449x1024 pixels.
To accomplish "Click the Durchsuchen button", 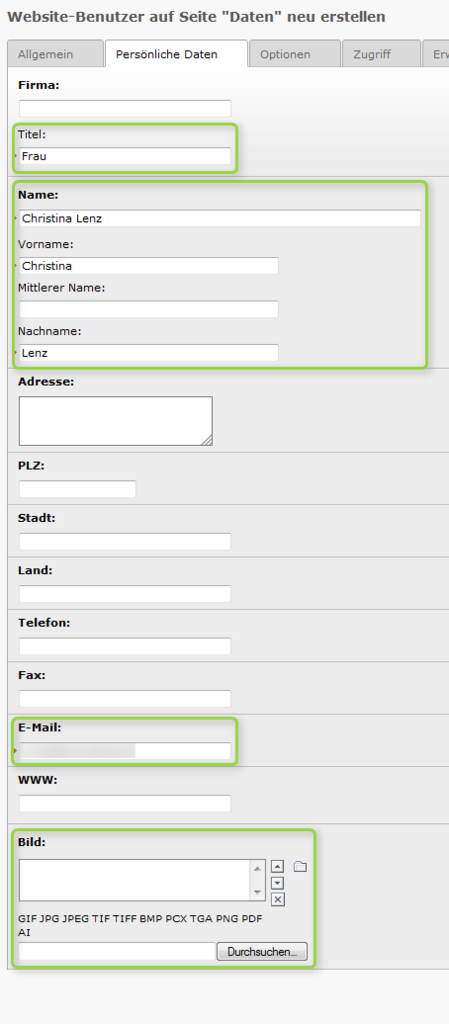I will click(262, 952).
